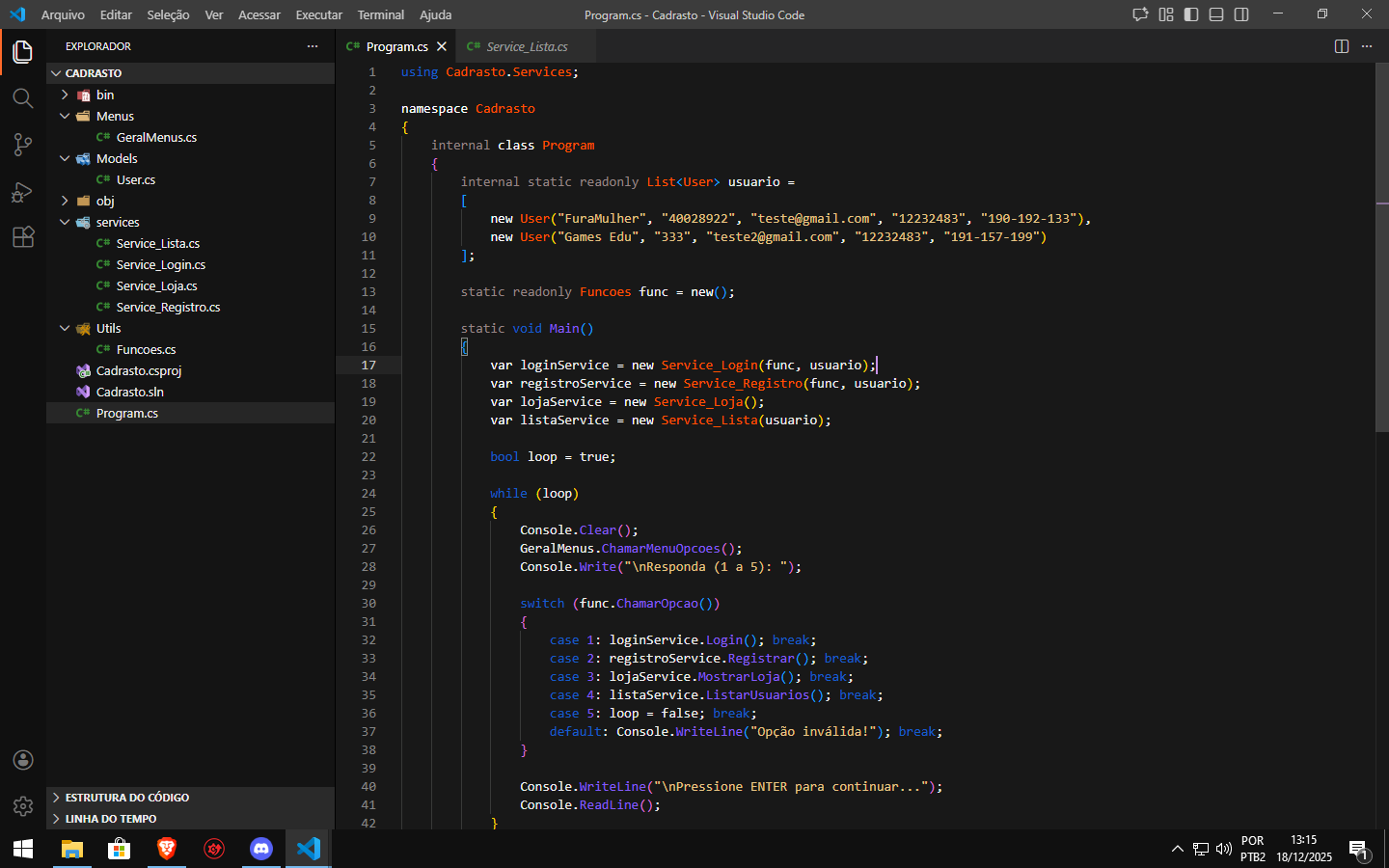Screen dimensions: 1389x868
Task: Open the Search view in activity bar
Action: (23, 98)
